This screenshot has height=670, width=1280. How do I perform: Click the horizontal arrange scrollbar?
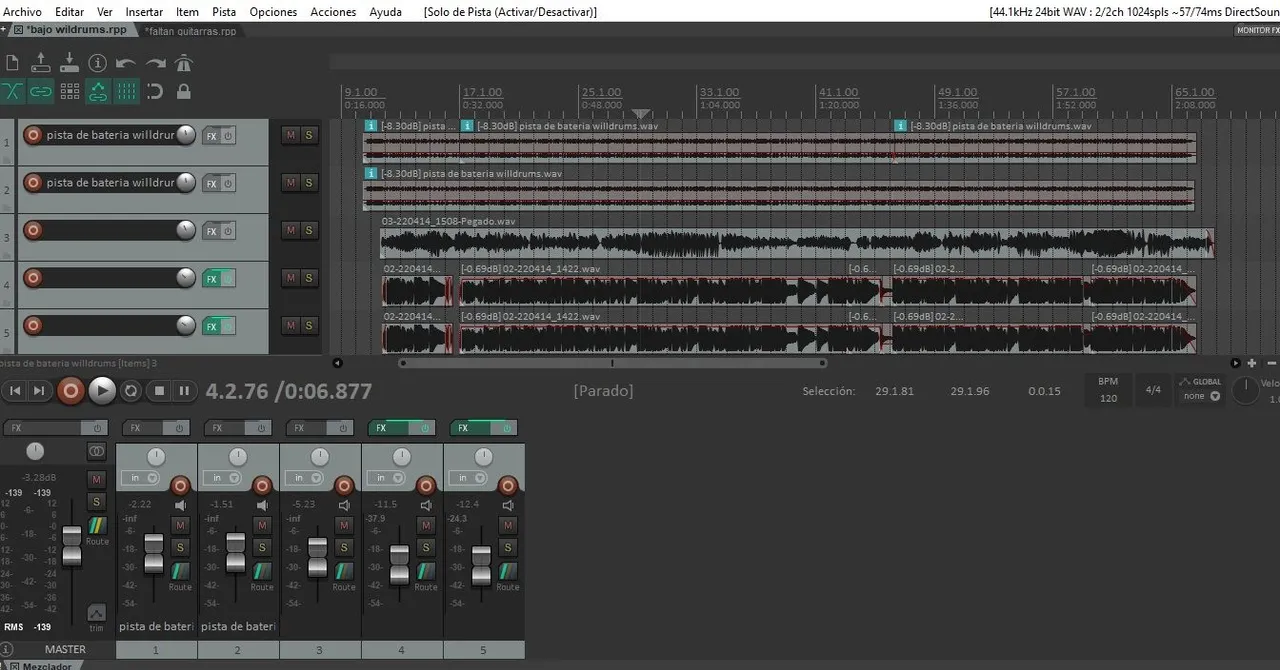pos(613,363)
